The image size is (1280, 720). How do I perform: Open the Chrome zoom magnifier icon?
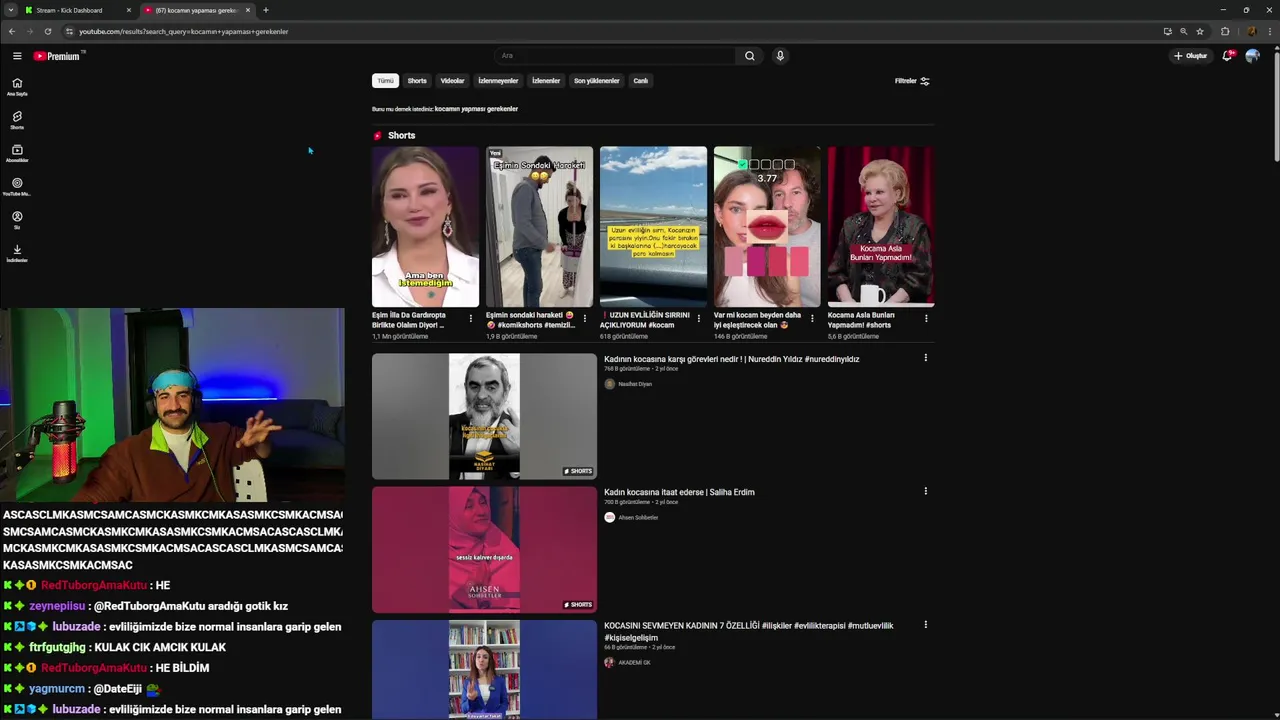pos(1183,31)
